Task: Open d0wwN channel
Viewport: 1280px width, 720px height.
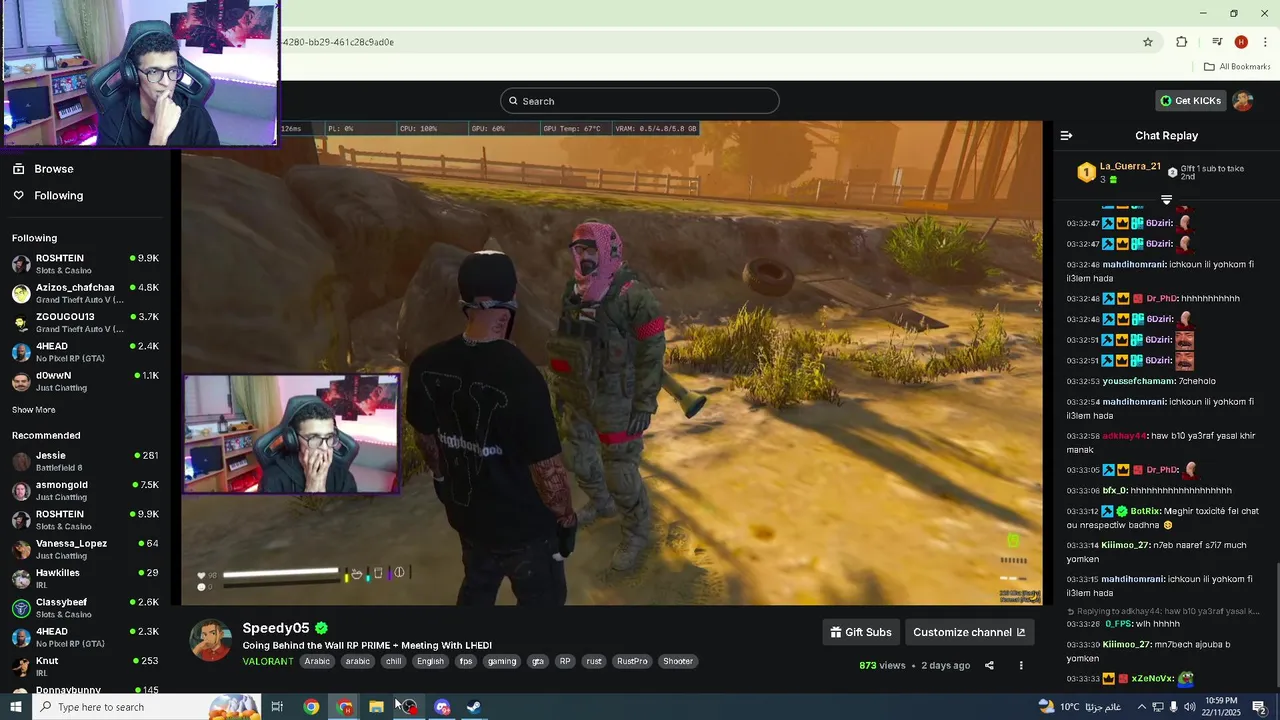Action: point(85,381)
